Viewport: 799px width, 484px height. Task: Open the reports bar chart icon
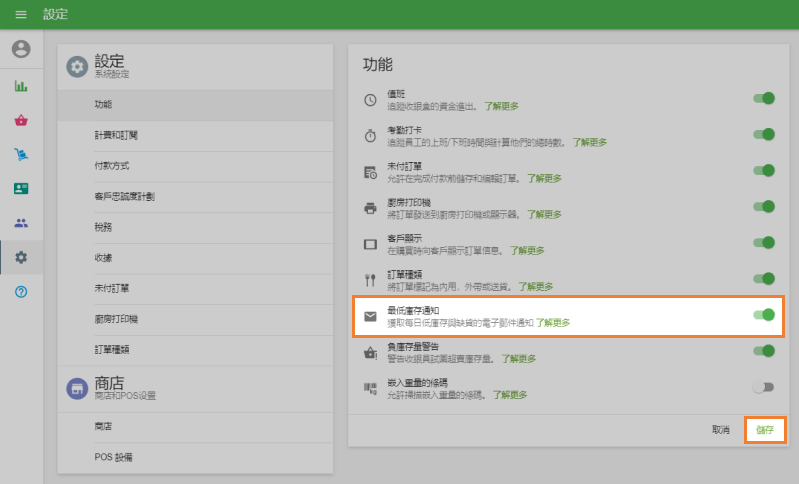(x=21, y=86)
